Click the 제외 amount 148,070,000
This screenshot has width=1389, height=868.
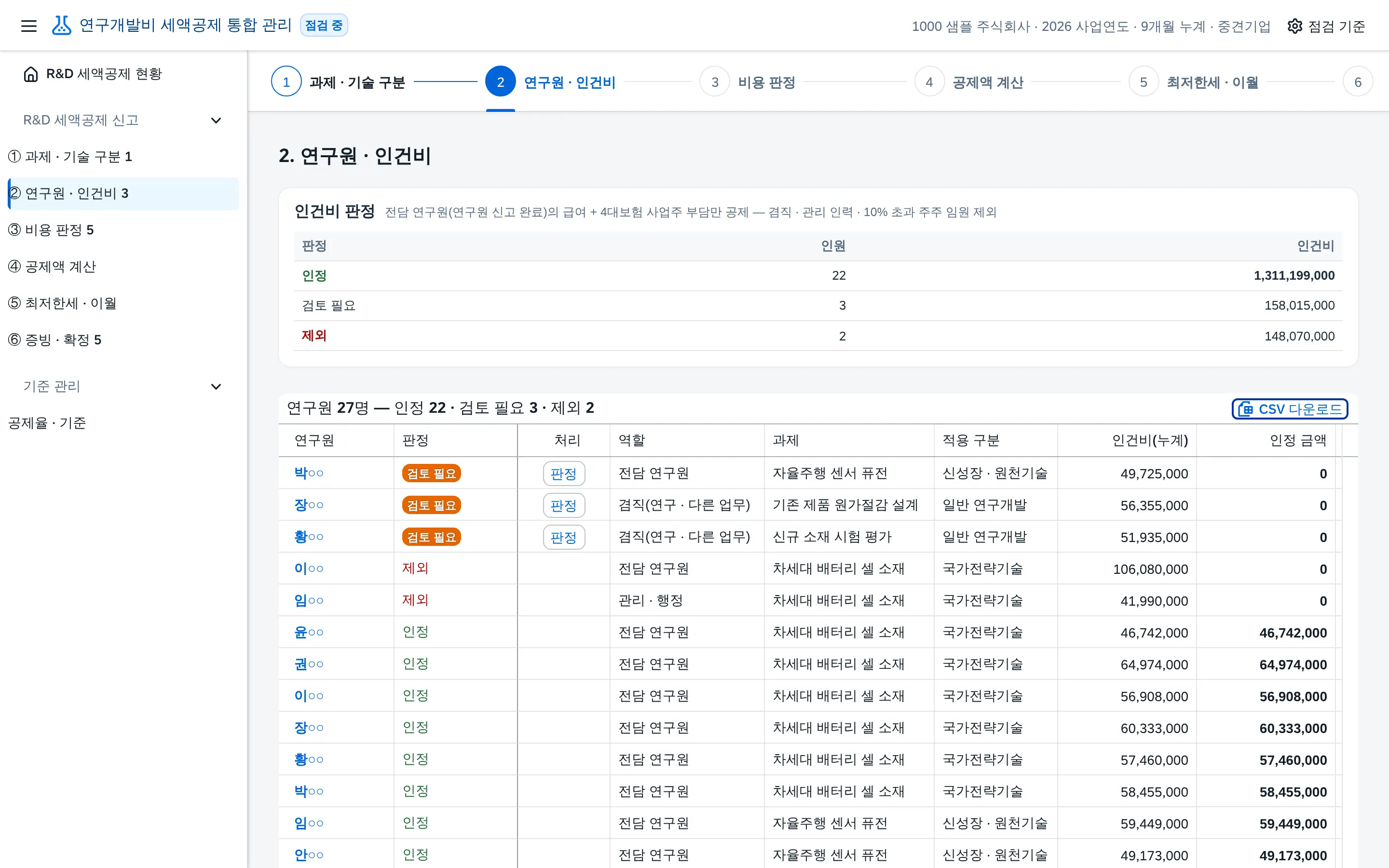pyautogui.click(x=1299, y=336)
